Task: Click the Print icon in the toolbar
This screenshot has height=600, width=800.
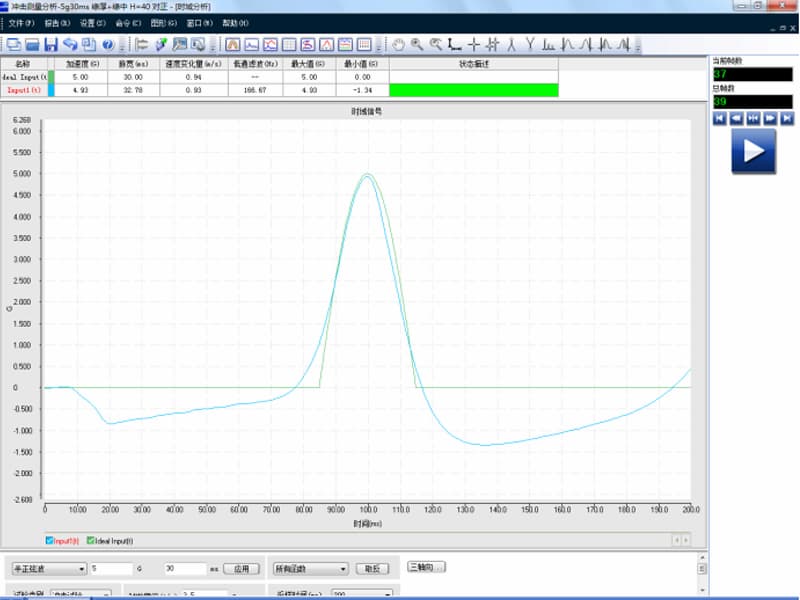Action: (x=14, y=44)
